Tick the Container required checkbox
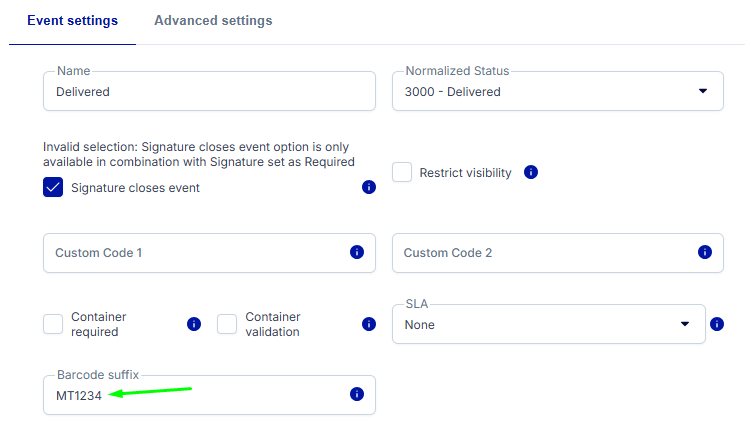Viewport: 745px width, 435px height. [53, 324]
